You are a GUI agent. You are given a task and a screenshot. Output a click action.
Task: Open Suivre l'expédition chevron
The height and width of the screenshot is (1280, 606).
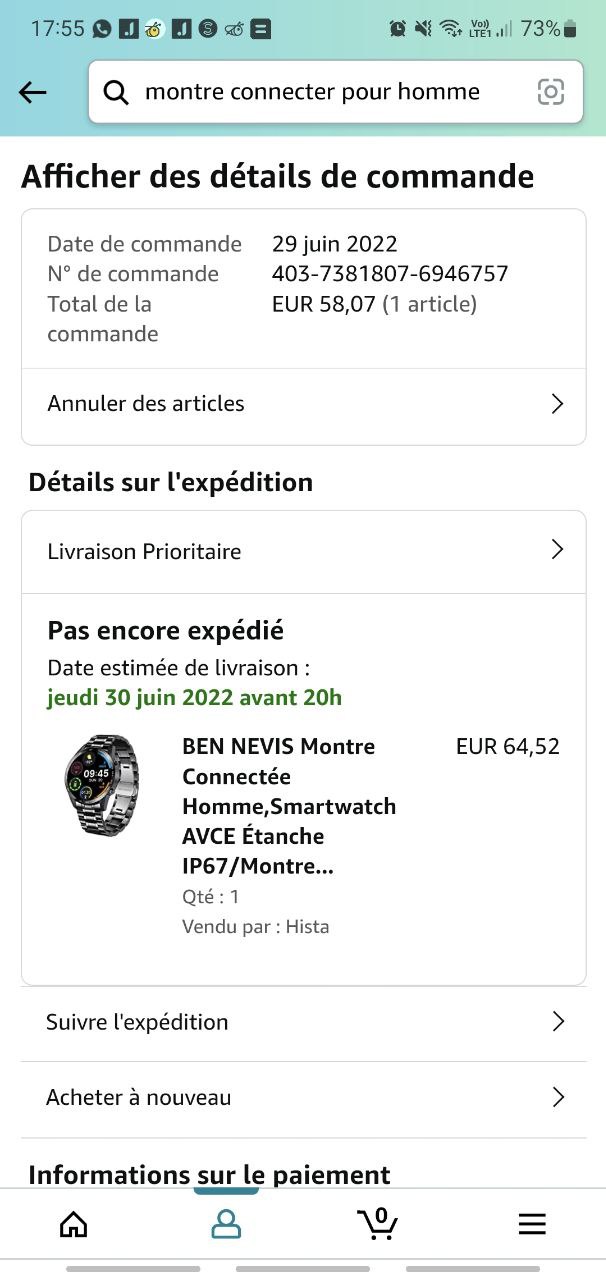click(558, 1022)
